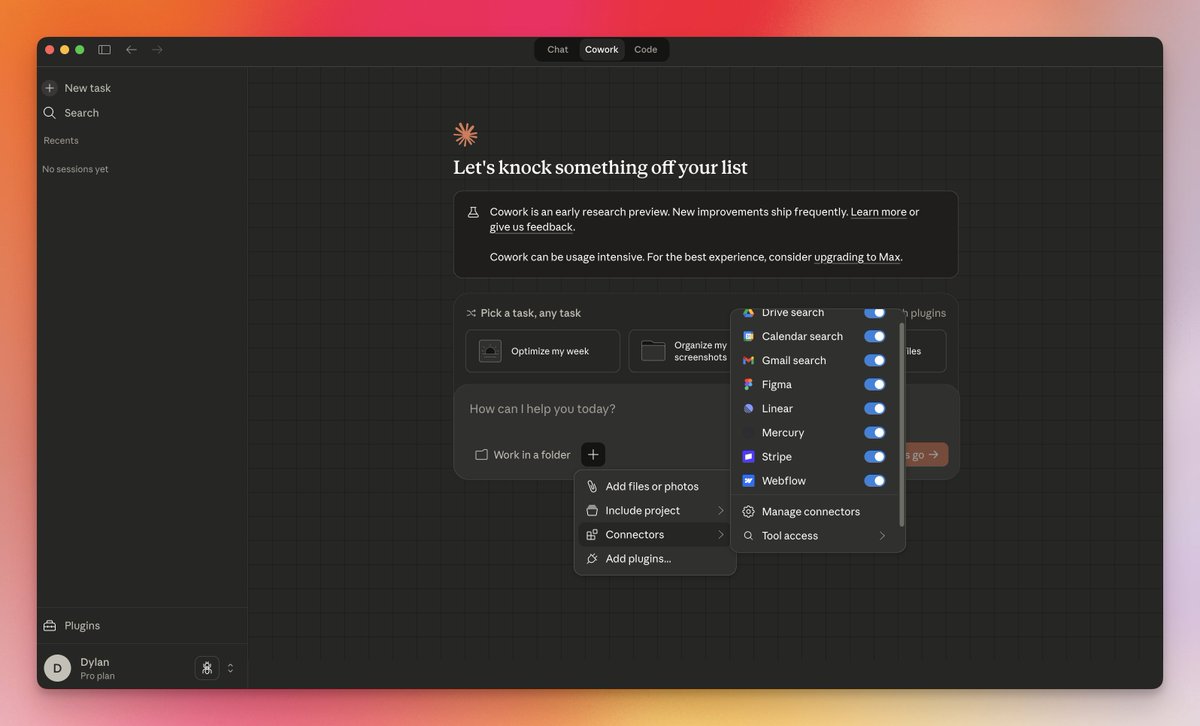Select Manage connectors menu entry
The width and height of the screenshot is (1200, 726).
pos(817,512)
